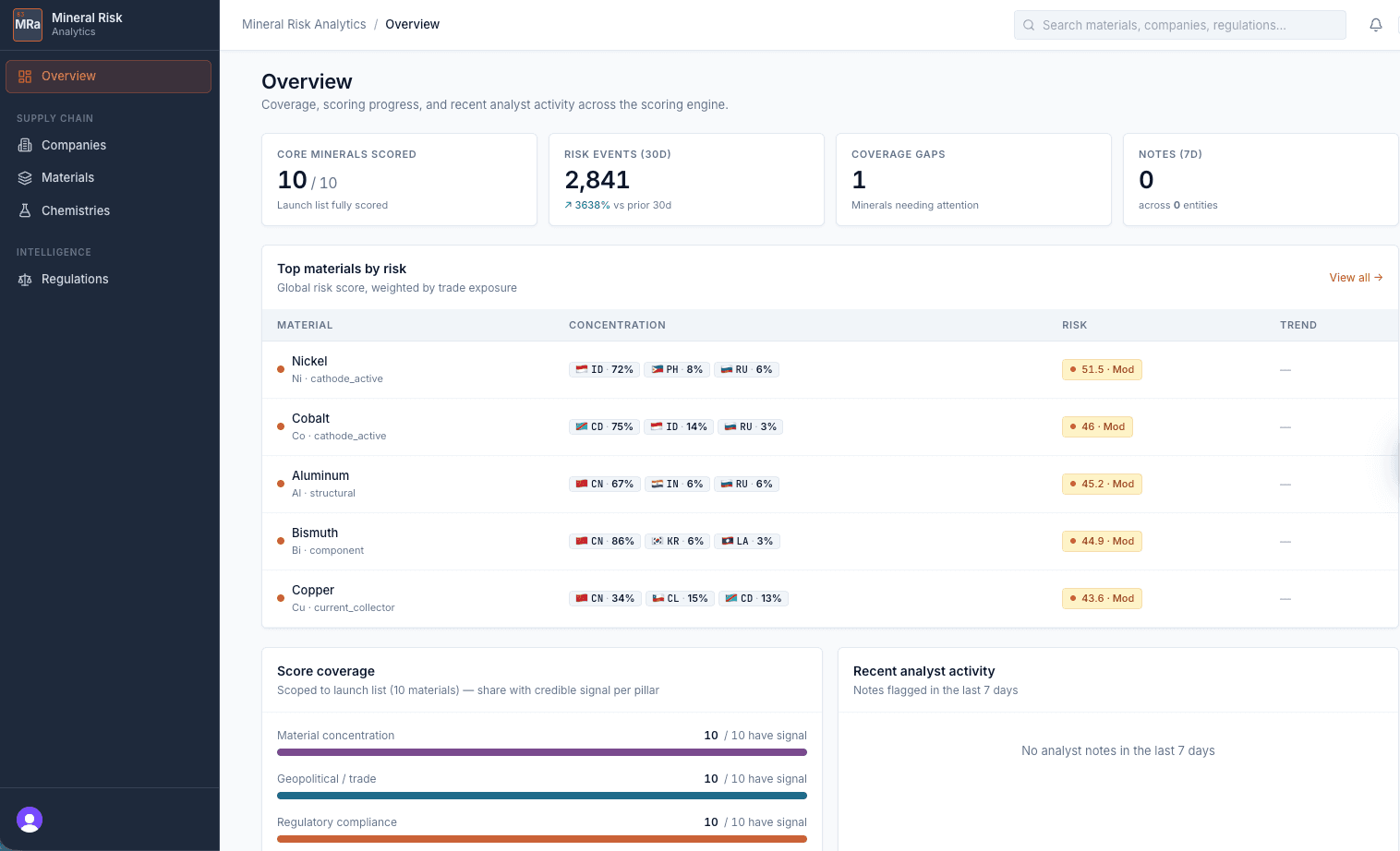Click the trend arrow beside 3638%
Viewport: 1400px width, 851px height.
click(x=568, y=205)
